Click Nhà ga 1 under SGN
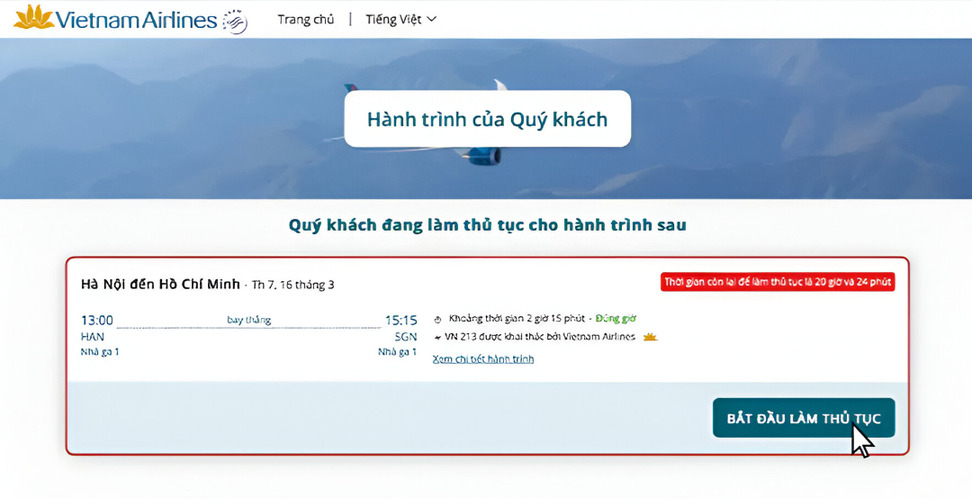This screenshot has width=972, height=499. 397,352
